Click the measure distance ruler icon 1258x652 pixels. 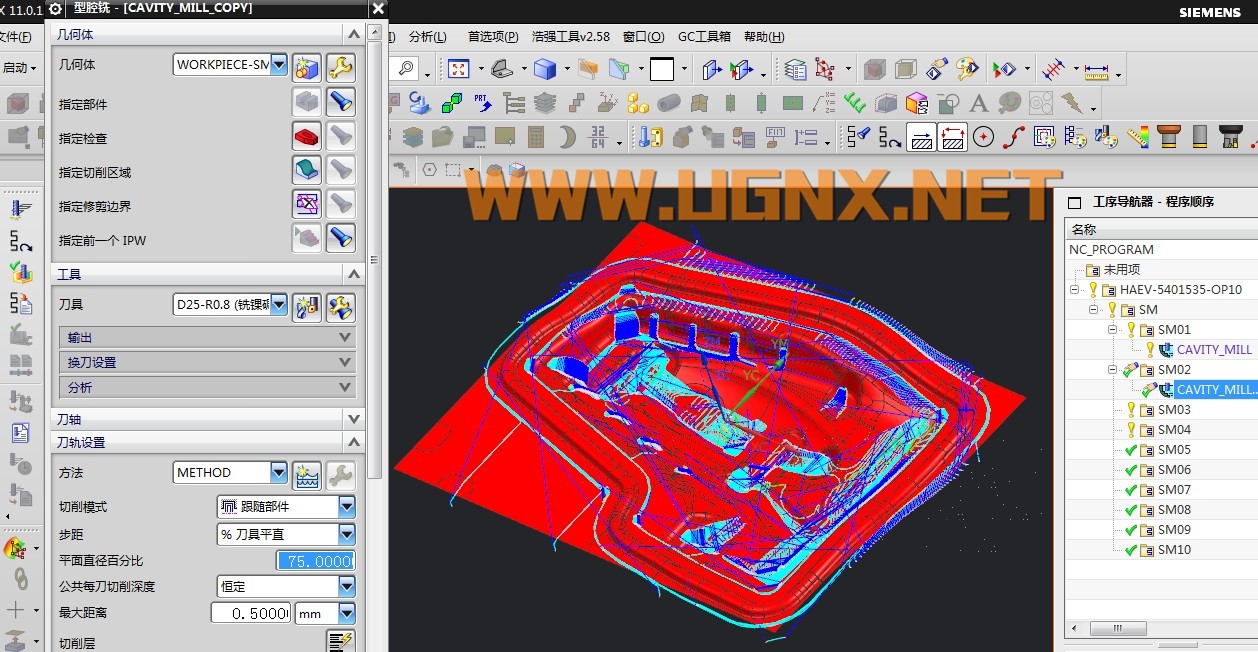click(1097, 71)
